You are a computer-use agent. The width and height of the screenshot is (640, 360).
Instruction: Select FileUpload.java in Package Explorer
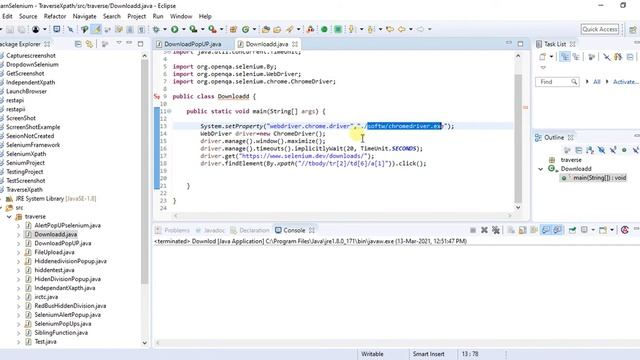click(x=54, y=252)
